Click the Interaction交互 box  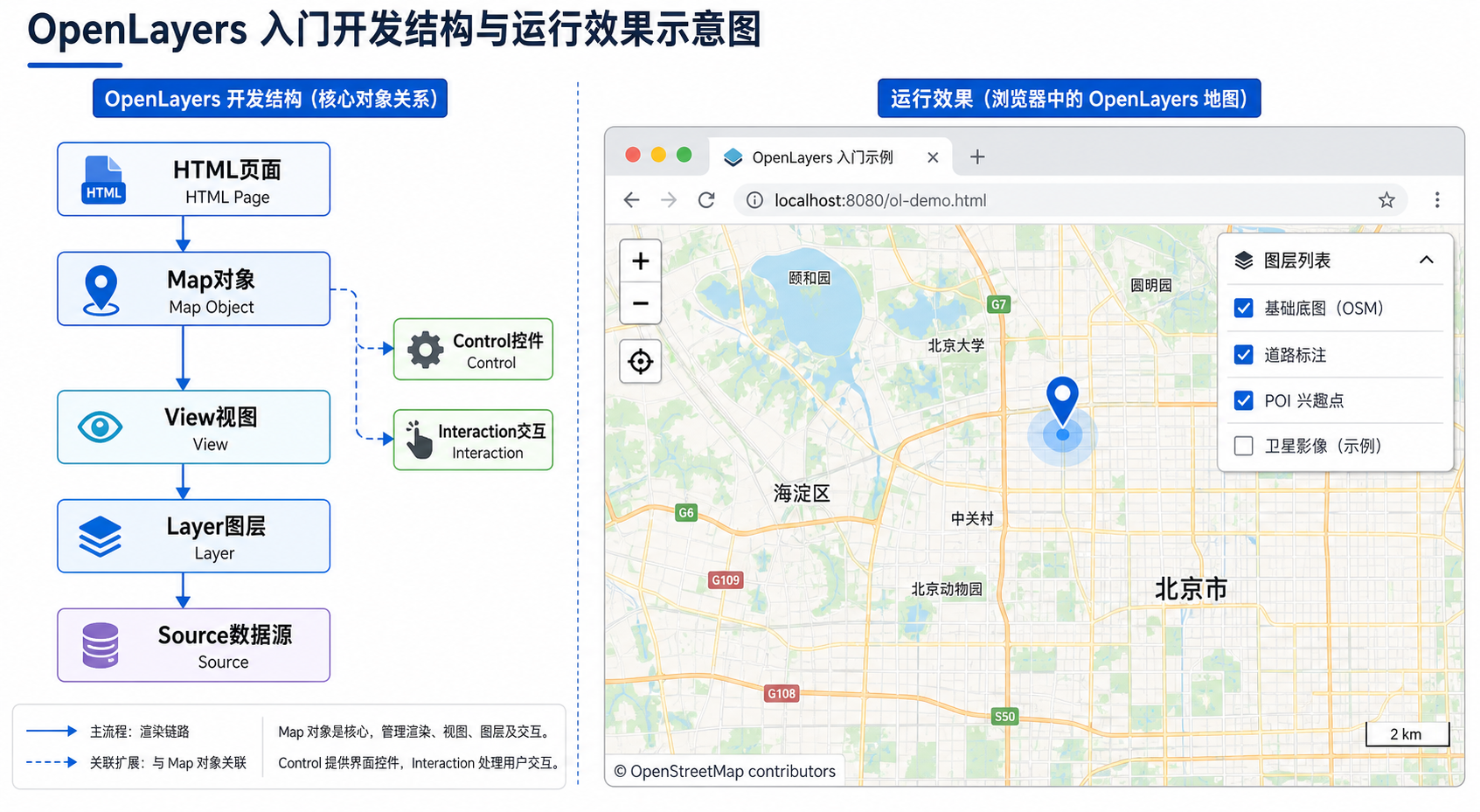pyautogui.click(x=473, y=440)
